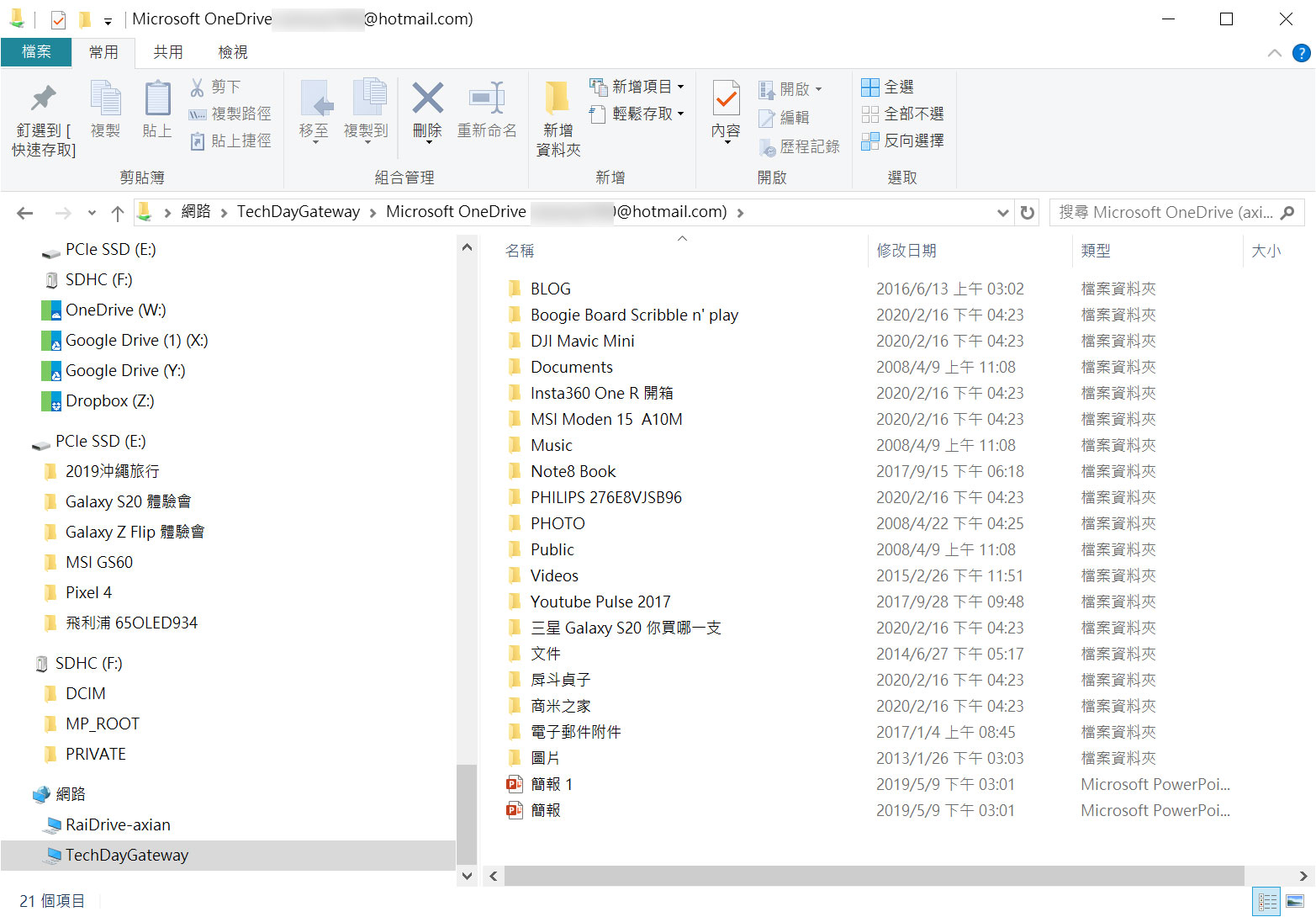Create a New folder (新增資料夾)
Viewport: 1316px width, 917px height.
(558, 118)
